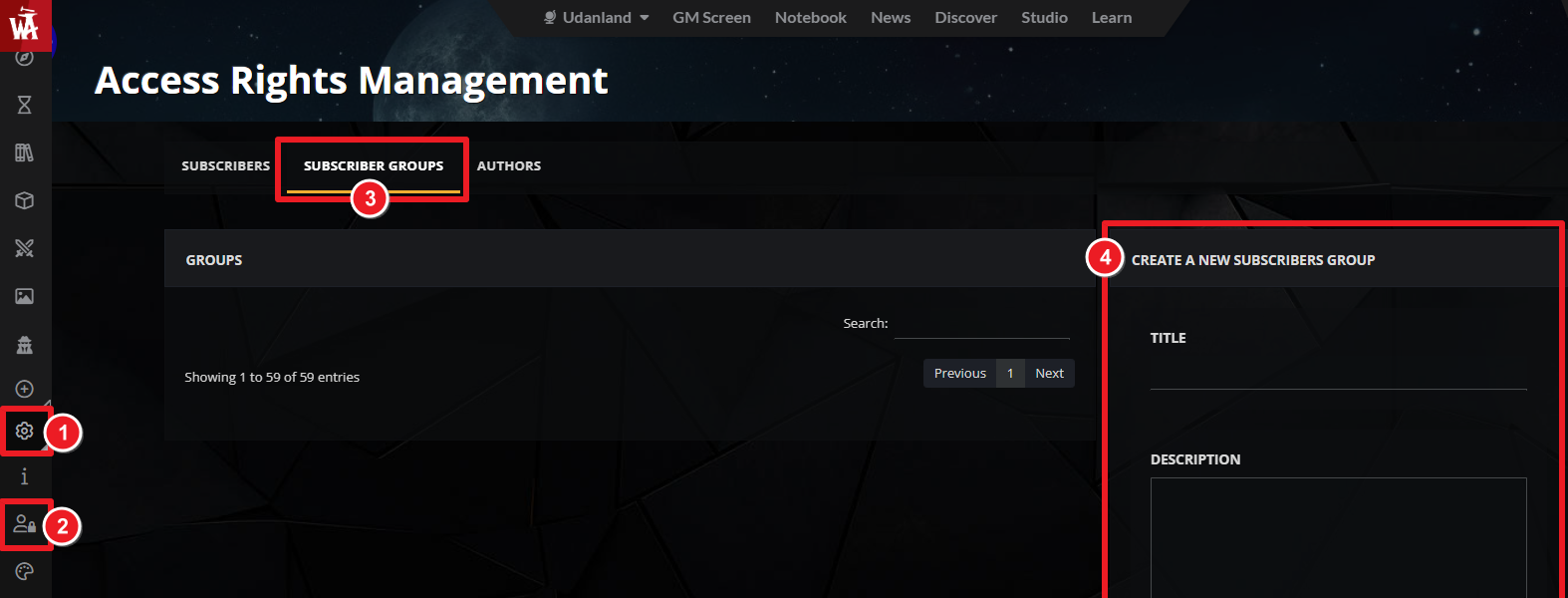Click the World Anvil logo icon
1568x598 pixels.
(x=25, y=23)
